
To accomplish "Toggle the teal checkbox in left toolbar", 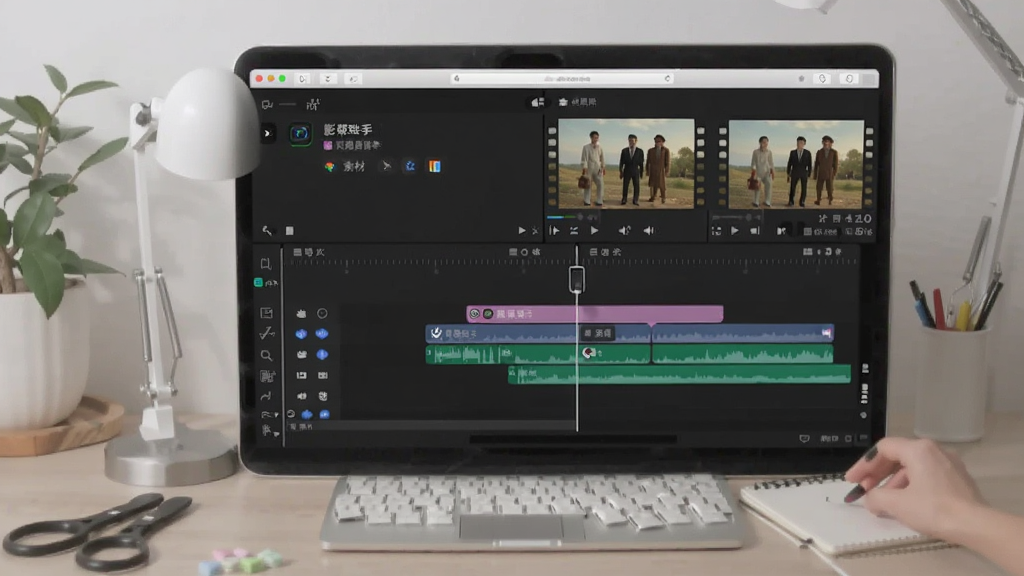I will pos(258,282).
